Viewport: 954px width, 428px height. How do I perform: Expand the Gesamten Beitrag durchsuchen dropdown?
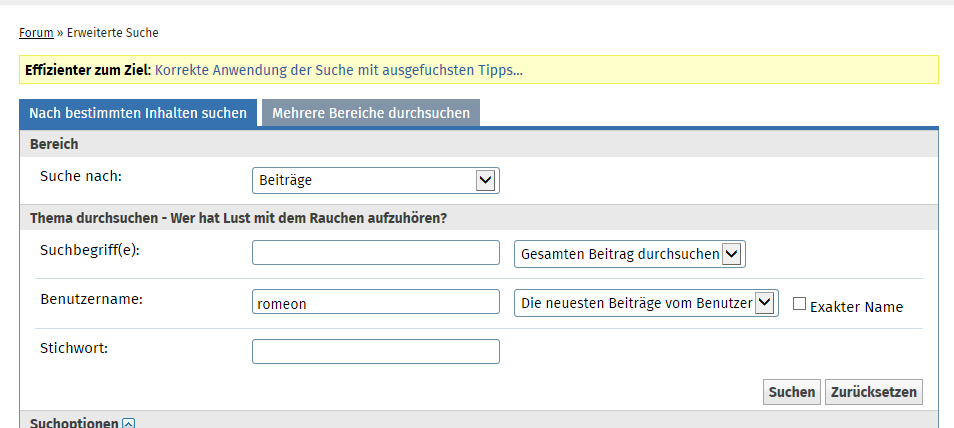[629, 254]
